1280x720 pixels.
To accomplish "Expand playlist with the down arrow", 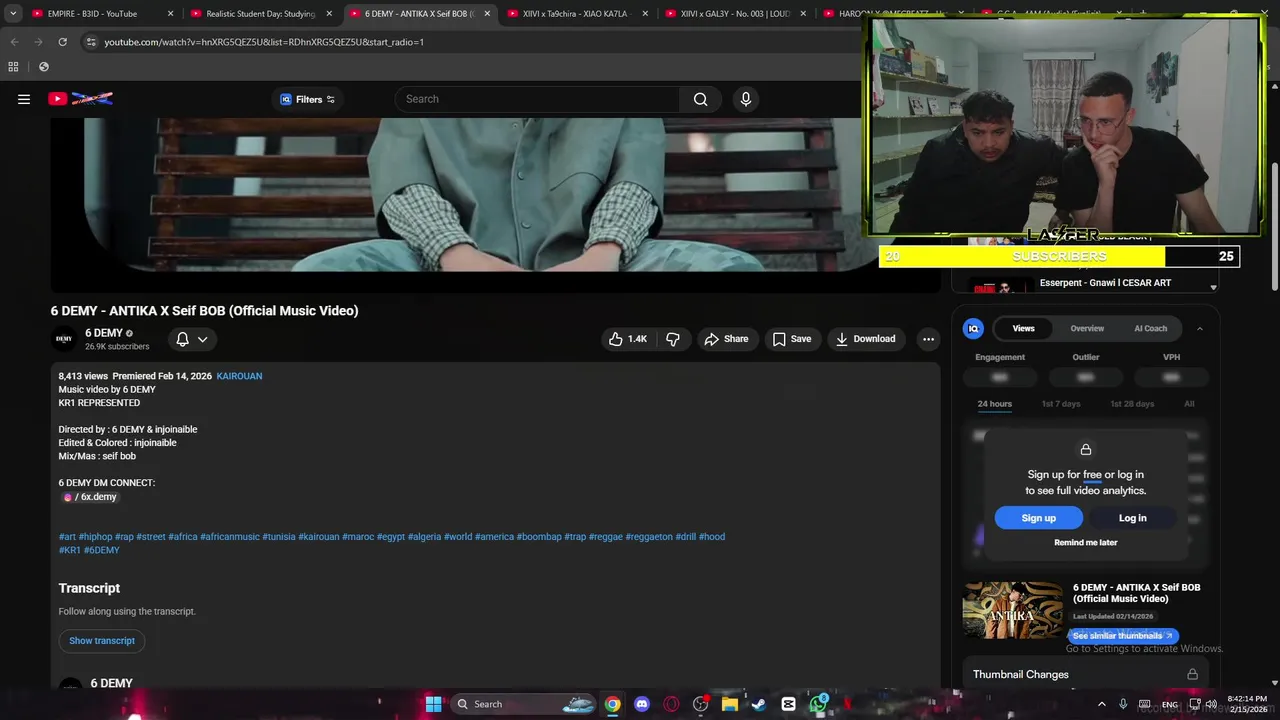I will click(1213, 288).
